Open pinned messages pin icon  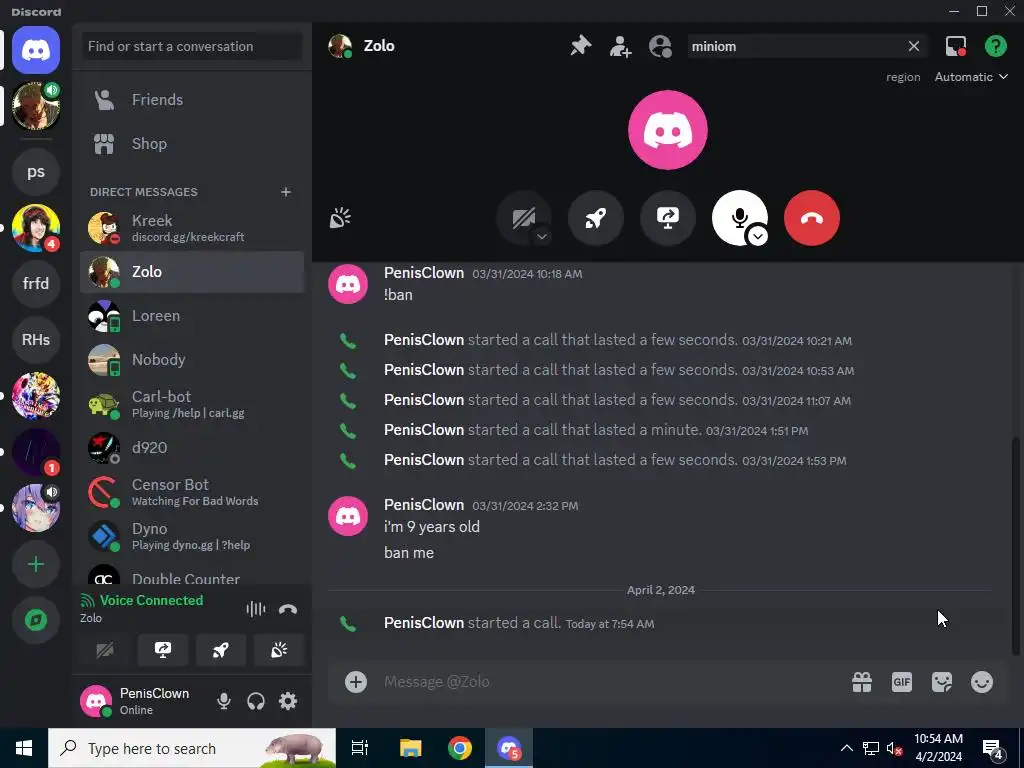(x=581, y=46)
